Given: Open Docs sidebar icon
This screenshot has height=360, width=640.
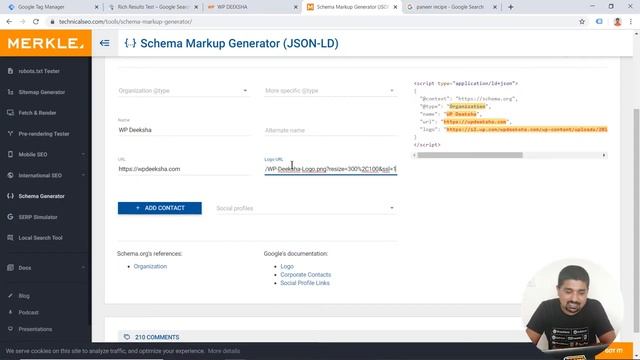Looking at the screenshot, I should coord(10,268).
